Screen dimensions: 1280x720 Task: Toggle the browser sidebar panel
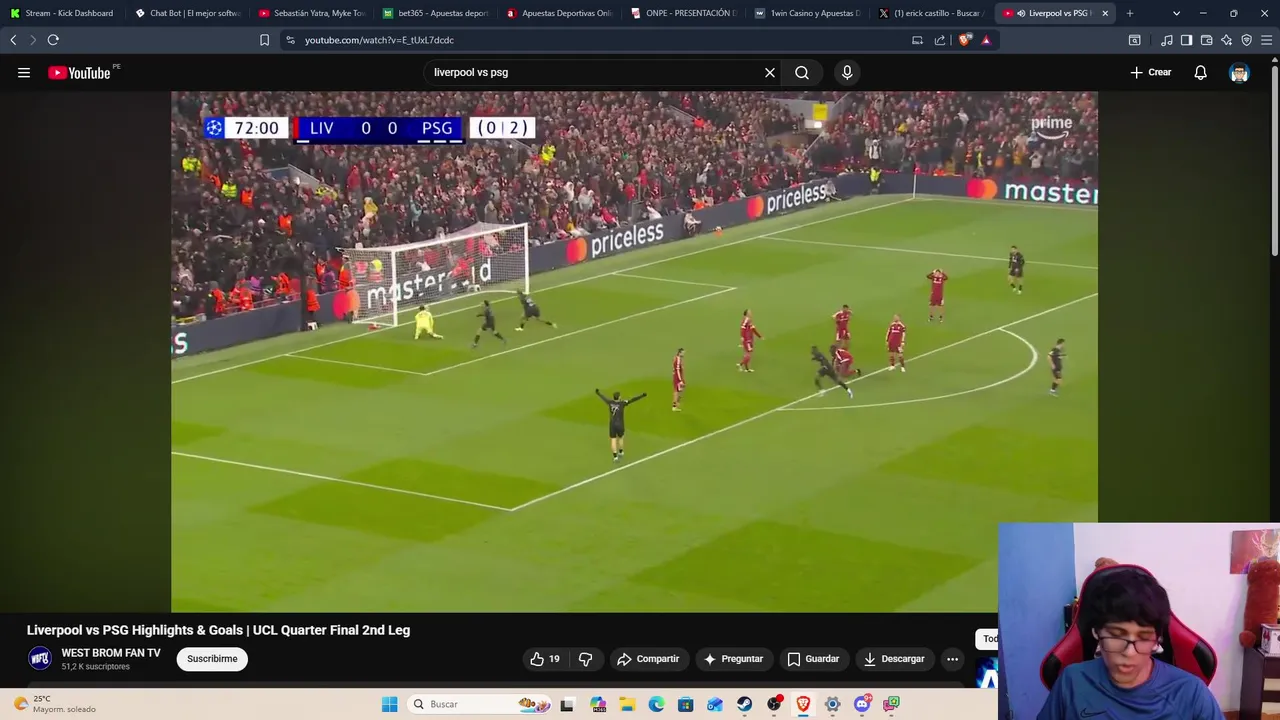(x=1186, y=40)
